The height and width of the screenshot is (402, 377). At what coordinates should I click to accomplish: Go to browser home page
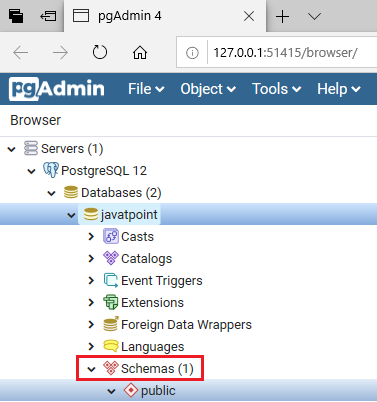tap(140, 52)
